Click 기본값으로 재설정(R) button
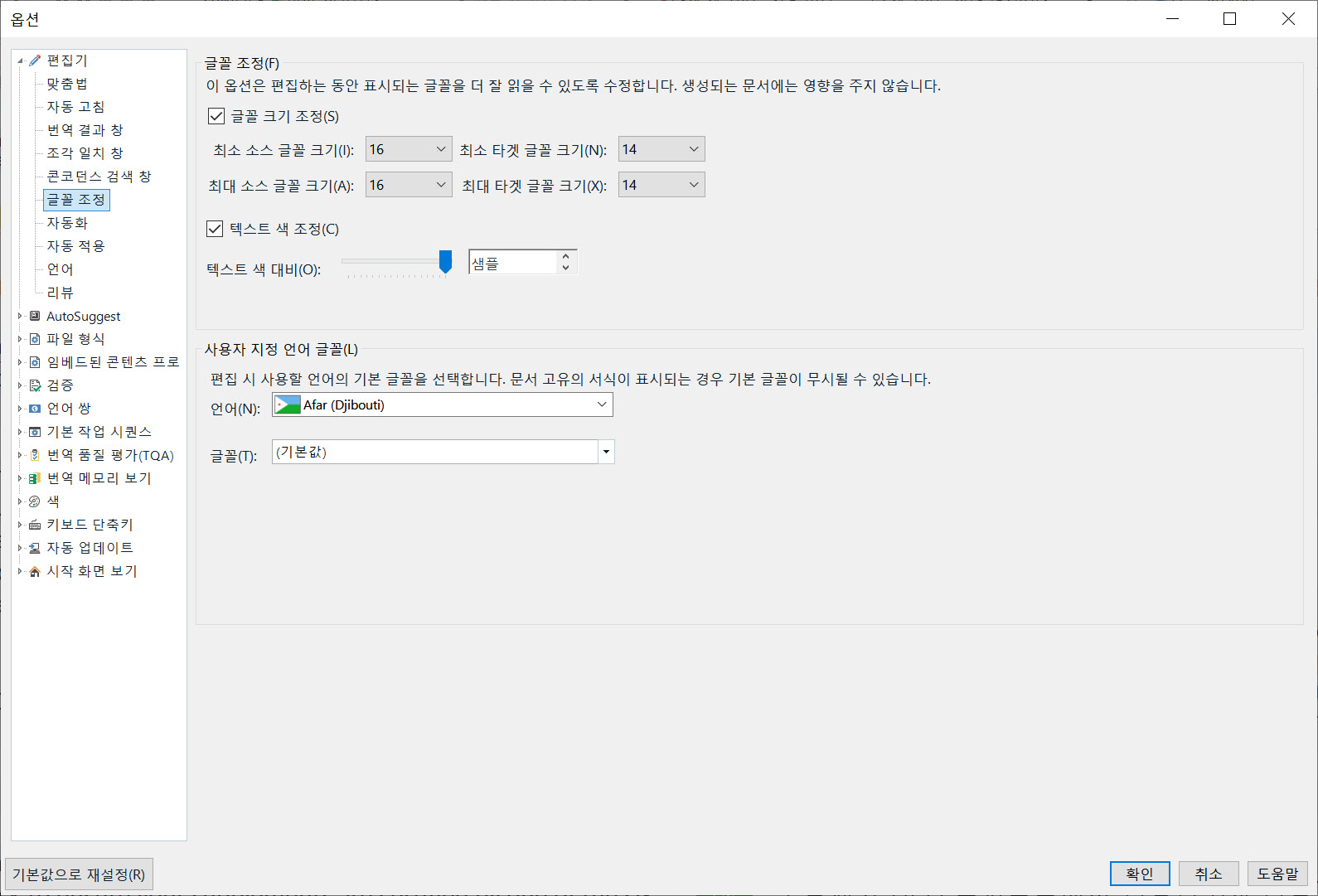This screenshot has height=896, width=1318. point(79,874)
